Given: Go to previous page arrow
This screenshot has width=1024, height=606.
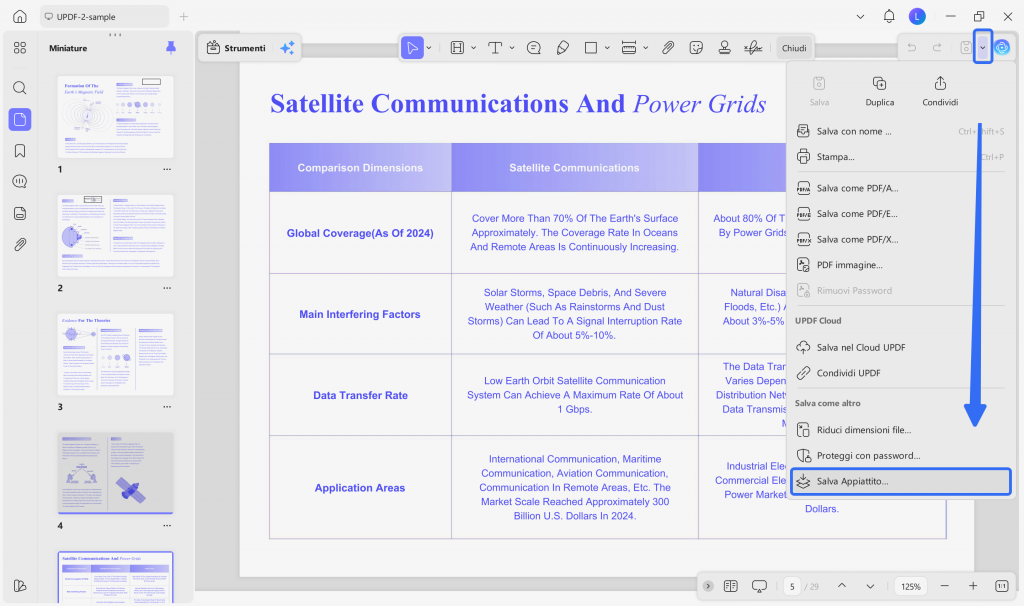Looking at the screenshot, I should (842, 586).
